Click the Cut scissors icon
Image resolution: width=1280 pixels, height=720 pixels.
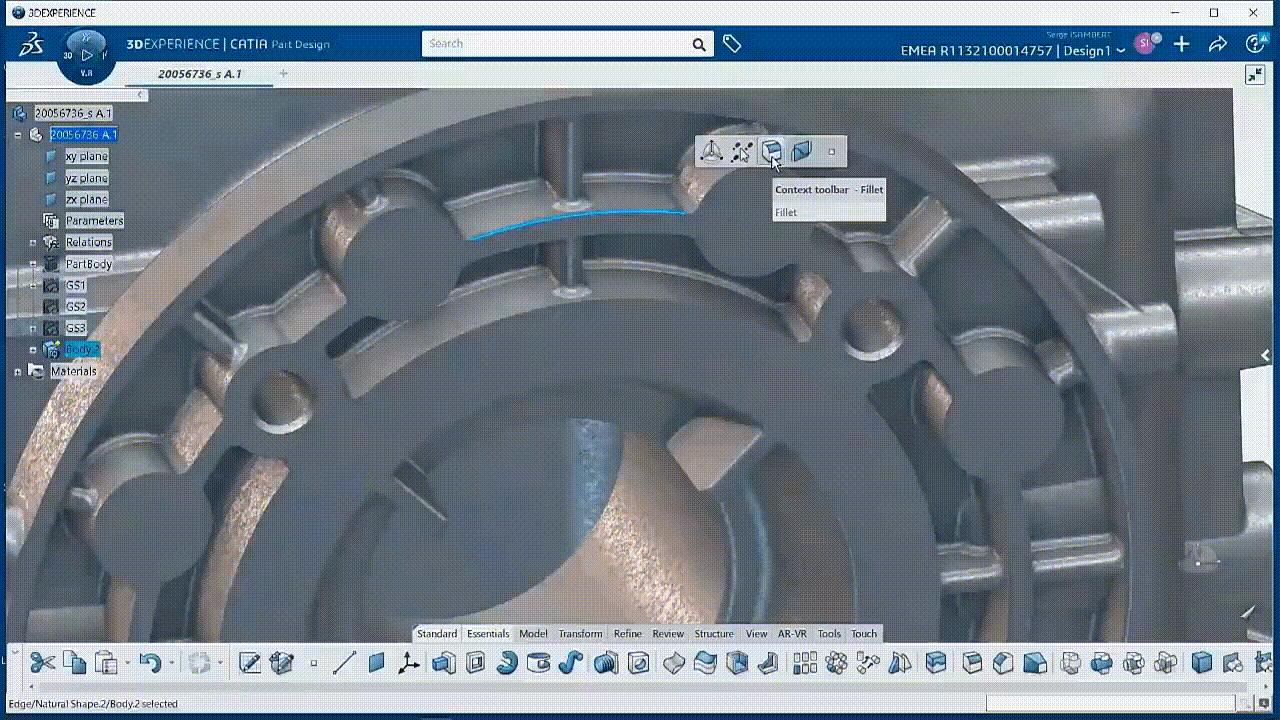(x=42, y=663)
